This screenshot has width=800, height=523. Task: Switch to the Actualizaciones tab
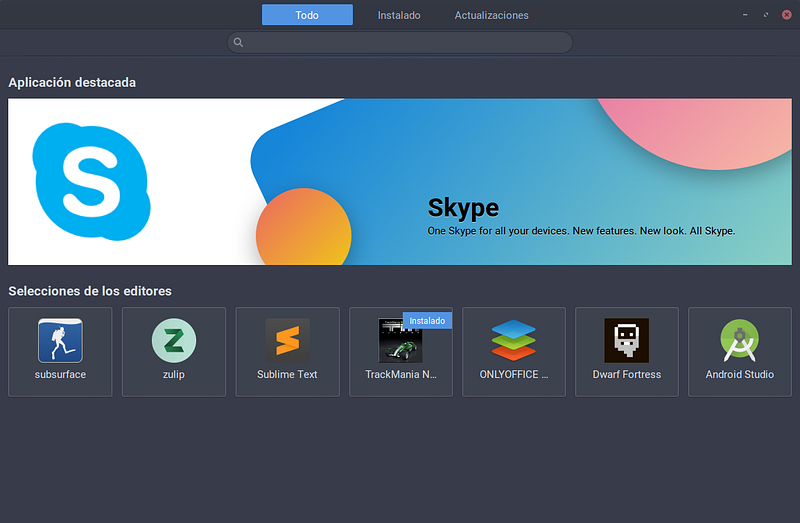click(491, 15)
